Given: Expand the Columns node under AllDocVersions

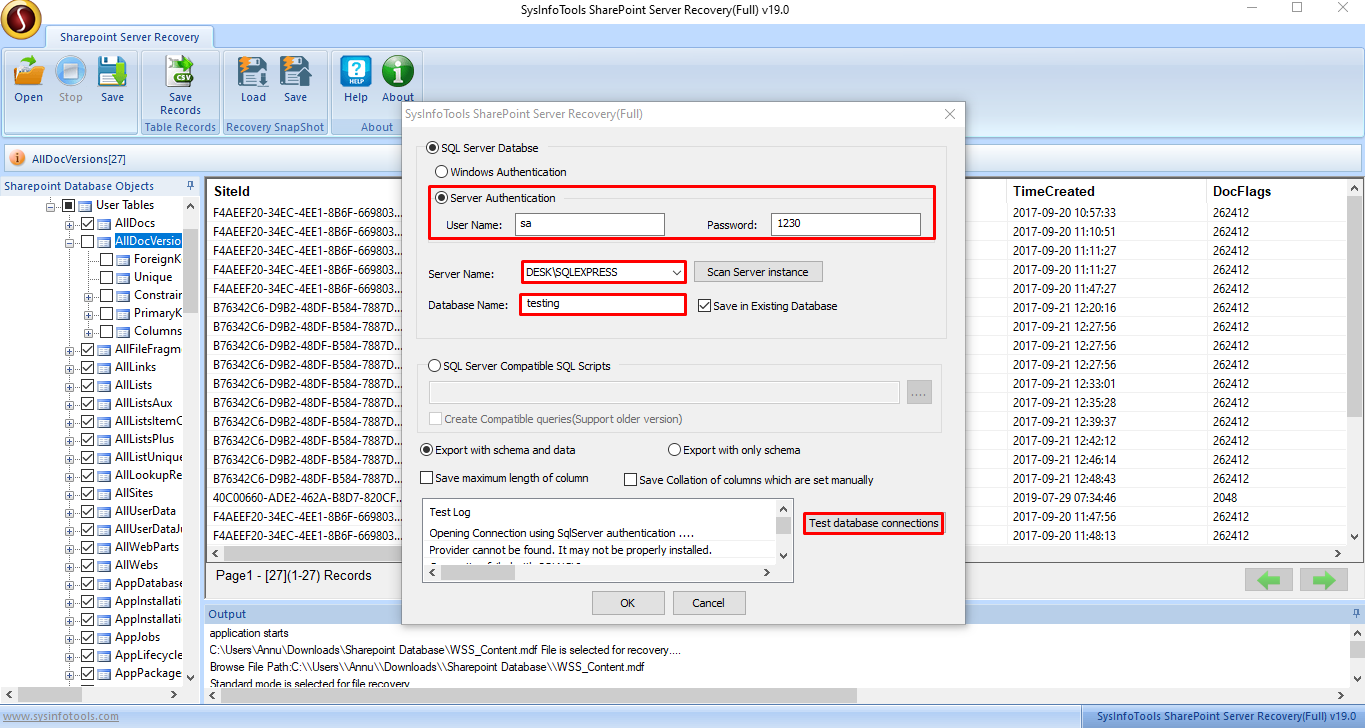Looking at the screenshot, I should pyautogui.click(x=90, y=331).
